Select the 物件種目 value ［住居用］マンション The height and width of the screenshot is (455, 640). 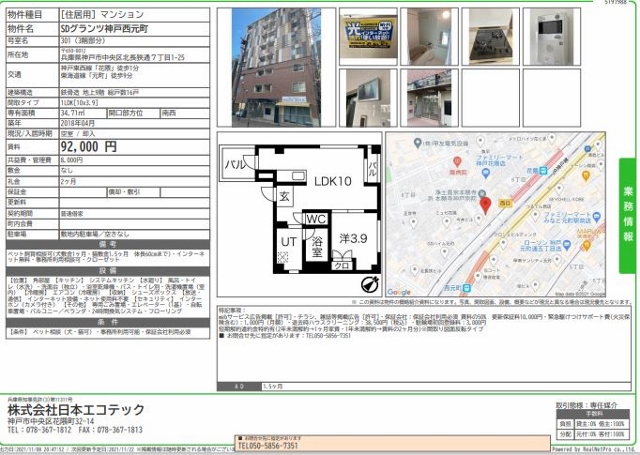pos(102,15)
